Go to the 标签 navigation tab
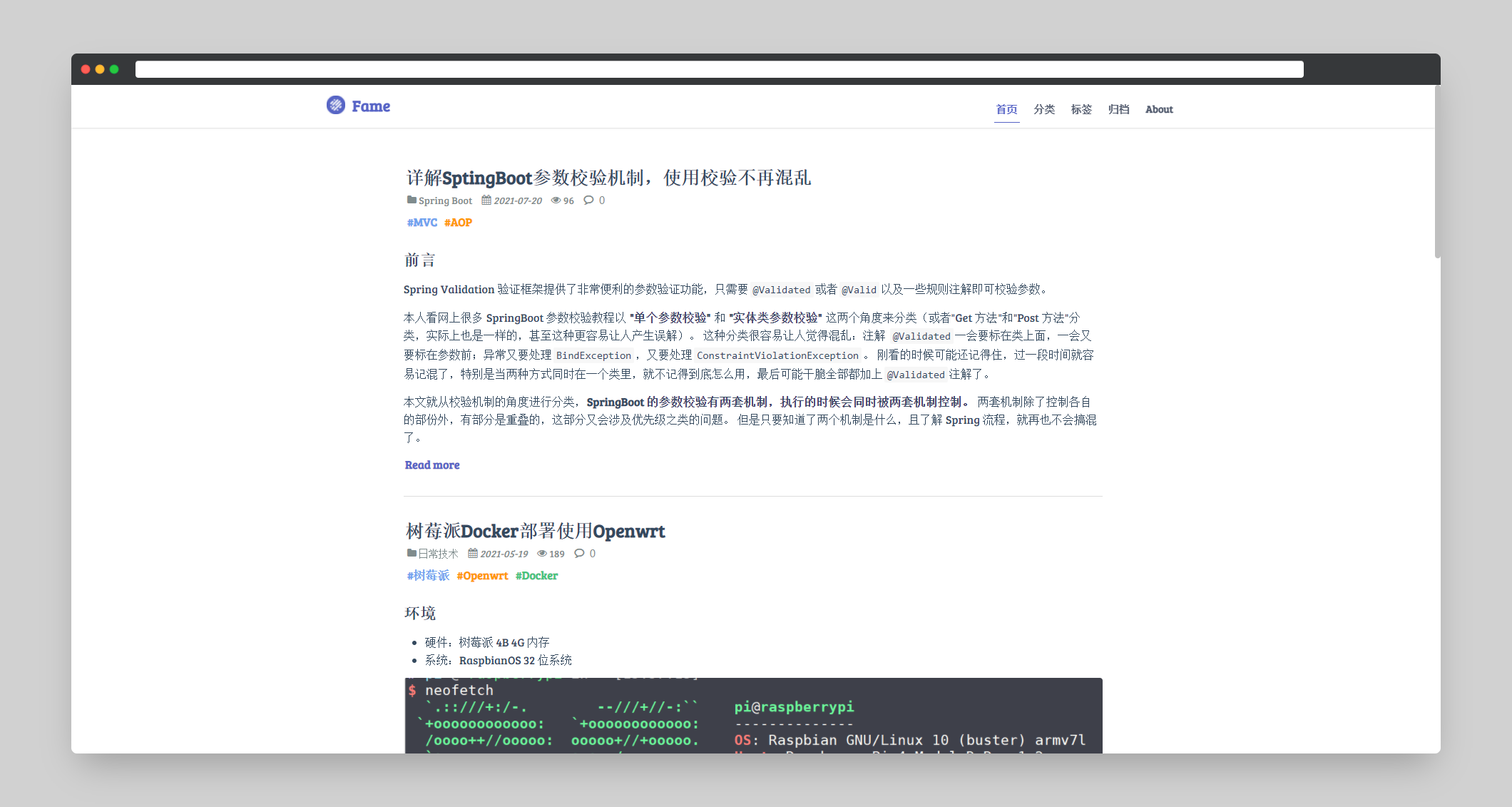Screen dimensions: 1512x807 click(1081, 109)
